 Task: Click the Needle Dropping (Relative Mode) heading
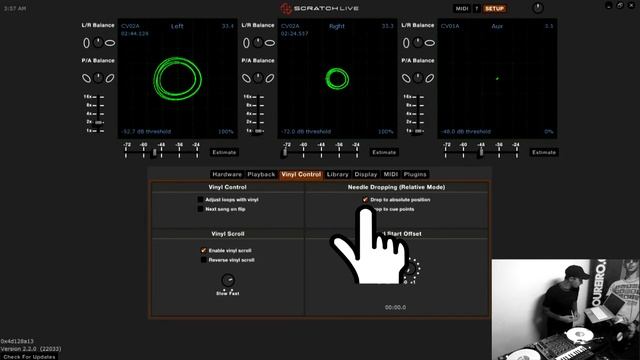tap(396, 187)
